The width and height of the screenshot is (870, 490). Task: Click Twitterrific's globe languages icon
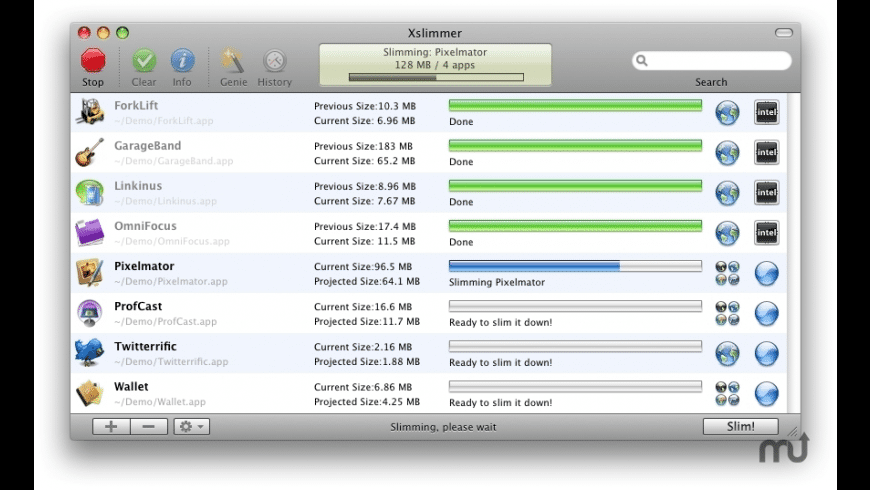coord(727,353)
